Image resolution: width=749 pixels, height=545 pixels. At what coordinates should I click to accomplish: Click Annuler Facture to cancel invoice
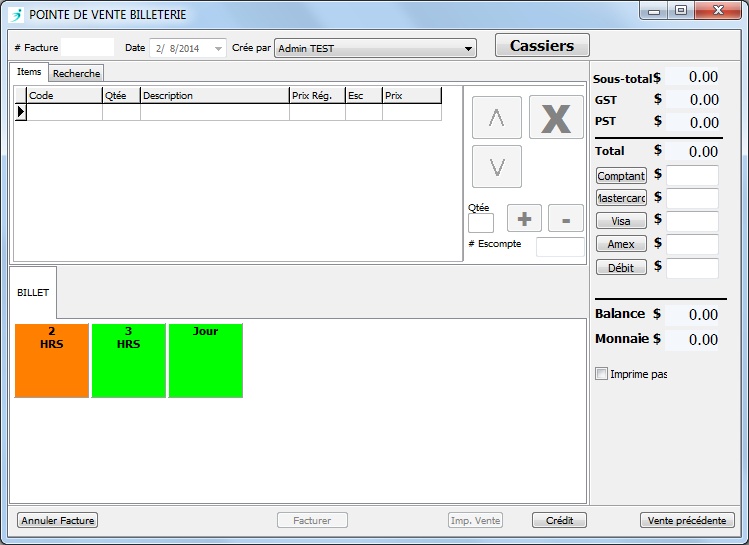point(58,521)
